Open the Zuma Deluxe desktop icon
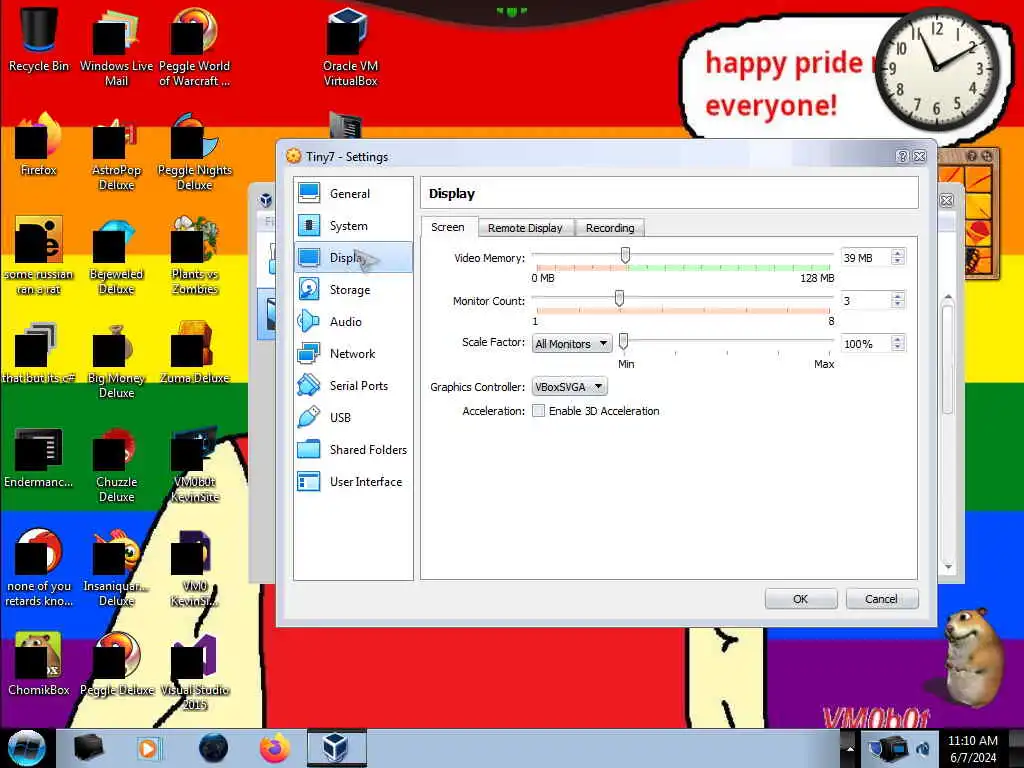The width and height of the screenshot is (1024, 768). (195, 353)
